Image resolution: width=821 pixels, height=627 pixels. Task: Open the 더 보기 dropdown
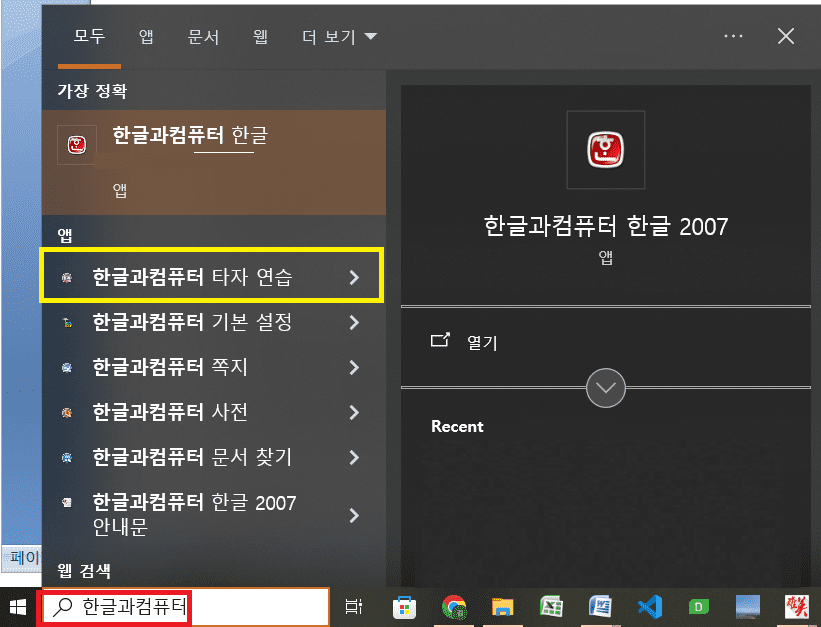[339, 37]
